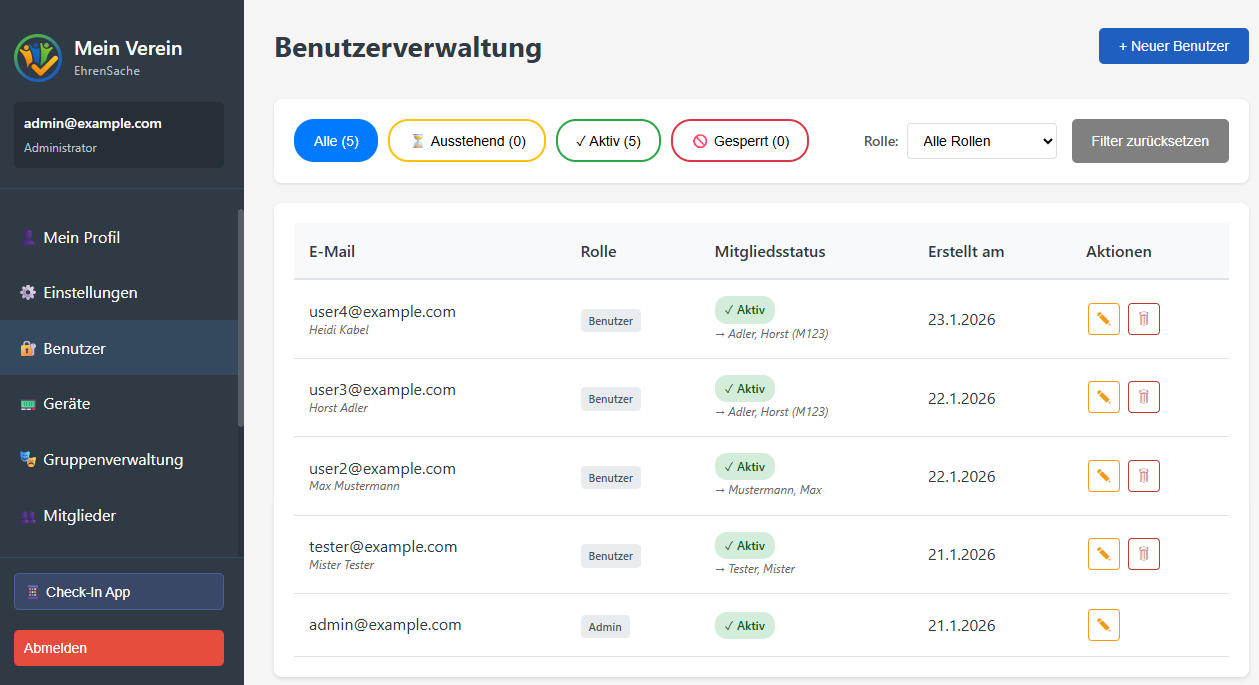The width and height of the screenshot is (1259, 685).
Task: Edit user2@example.com with the pencil icon
Action: pos(1103,476)
